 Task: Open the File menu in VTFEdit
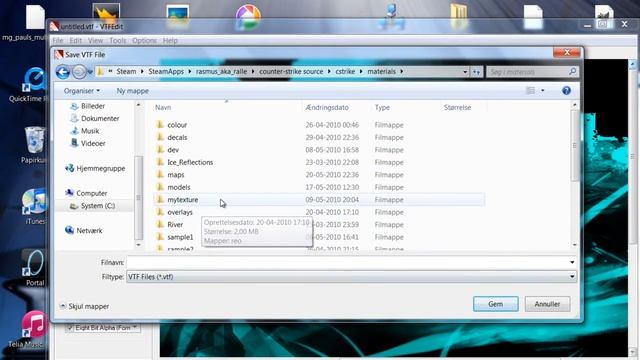click(58, 40)
